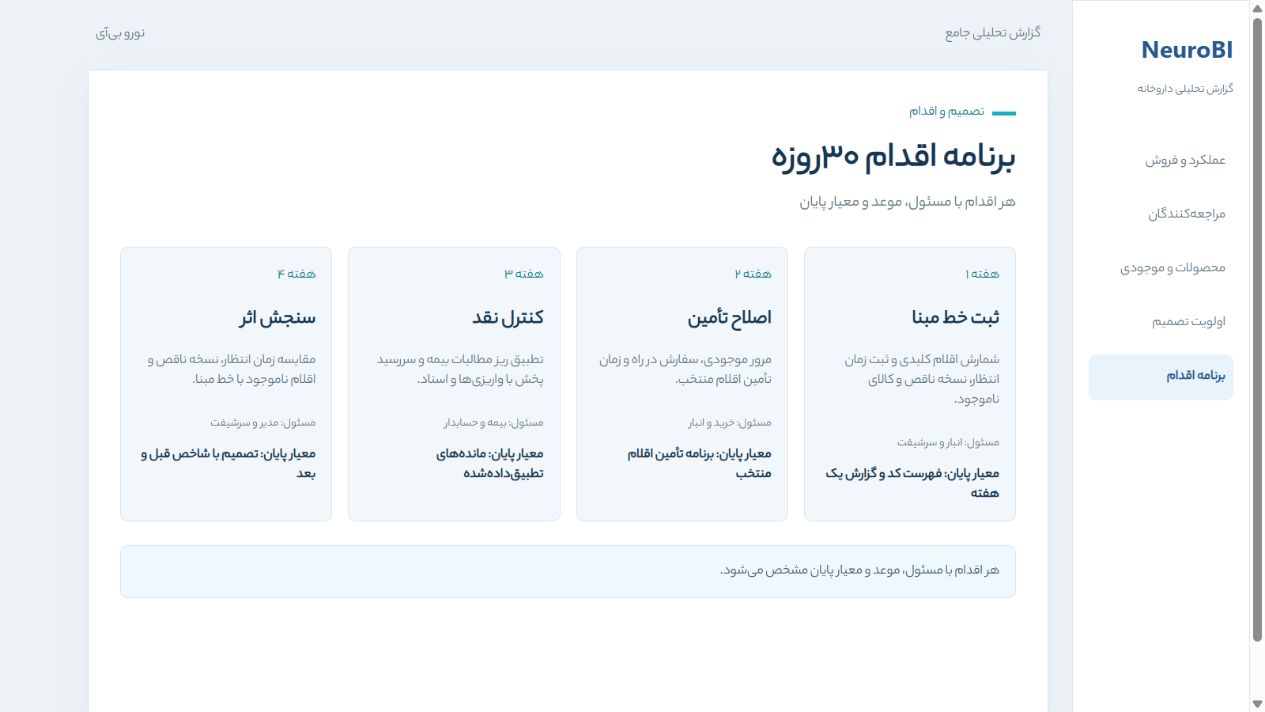Click معیار پایان: فهرست کد و گزارش
The height and width of the screenshot is (712, 1265).
coord(912,483)
